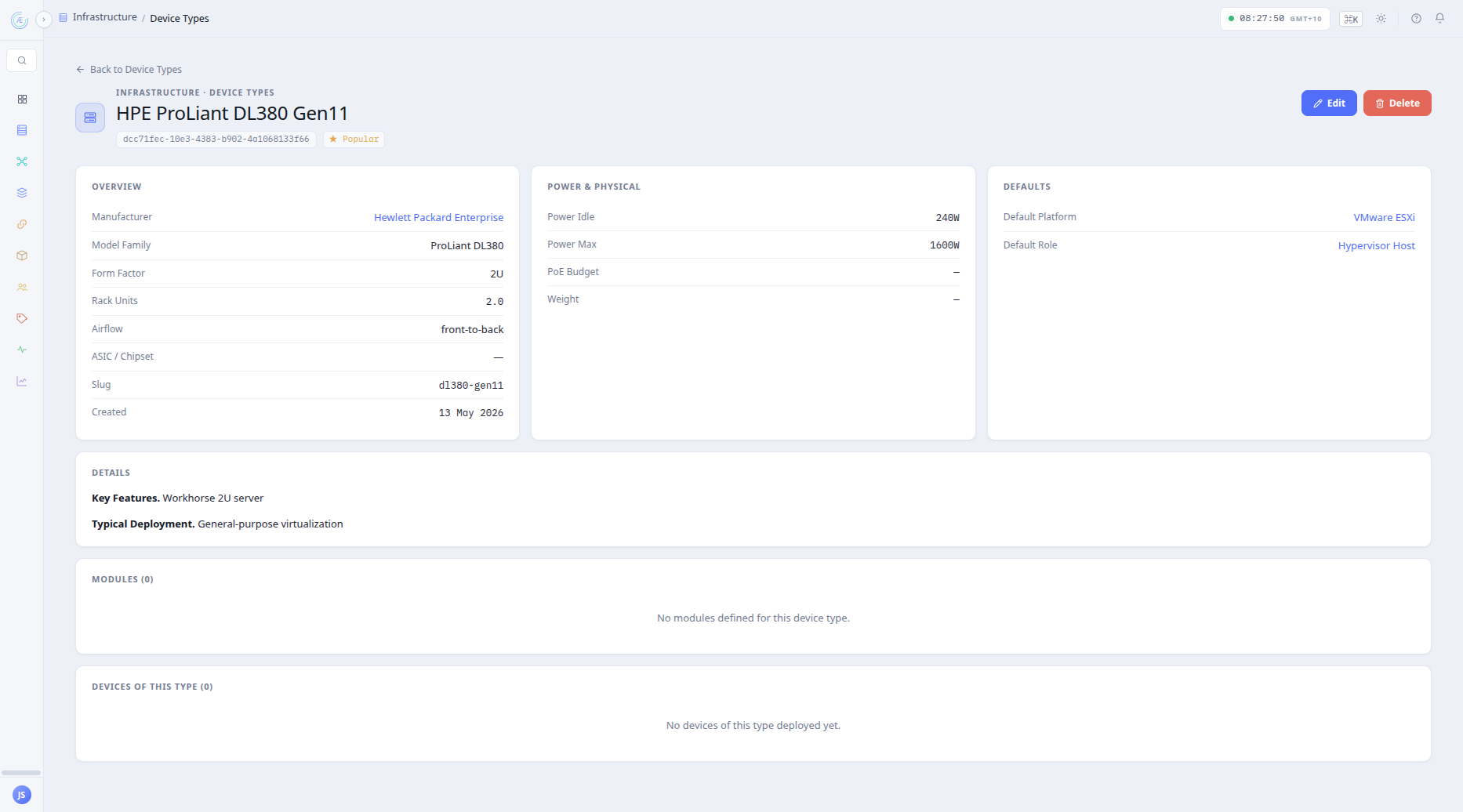Click the Form Factor value '2U'
1463x812 pixels.
point(497,274)
